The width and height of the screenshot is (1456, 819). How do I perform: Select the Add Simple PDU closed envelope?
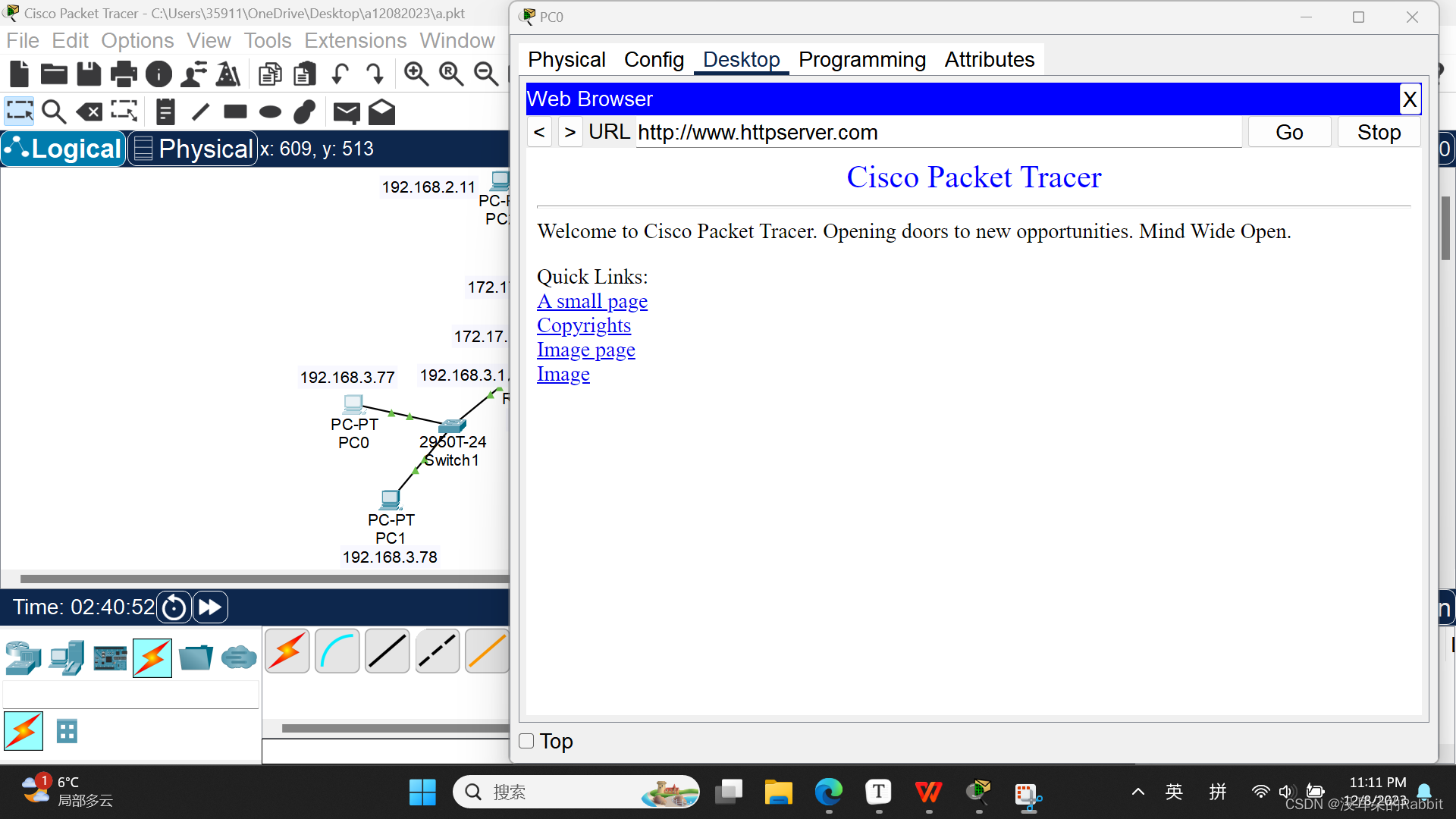click(347, 112)
